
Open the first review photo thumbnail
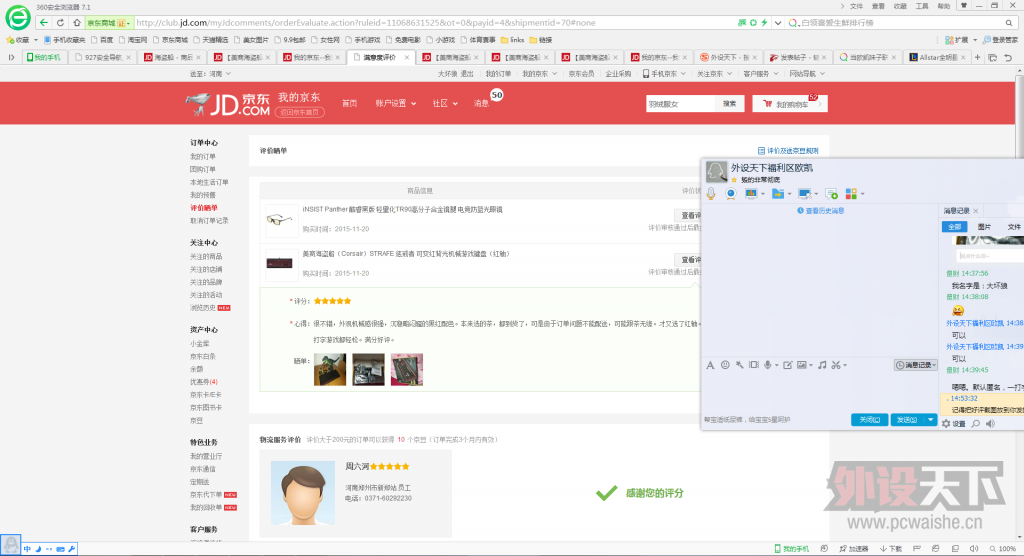pyautogui.click(x=330, y=369)
